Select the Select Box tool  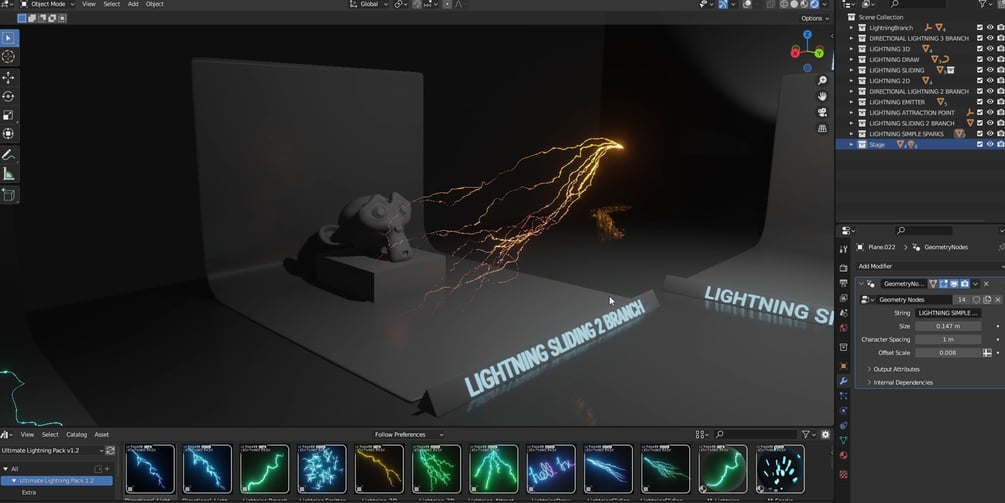pos(9,38)
